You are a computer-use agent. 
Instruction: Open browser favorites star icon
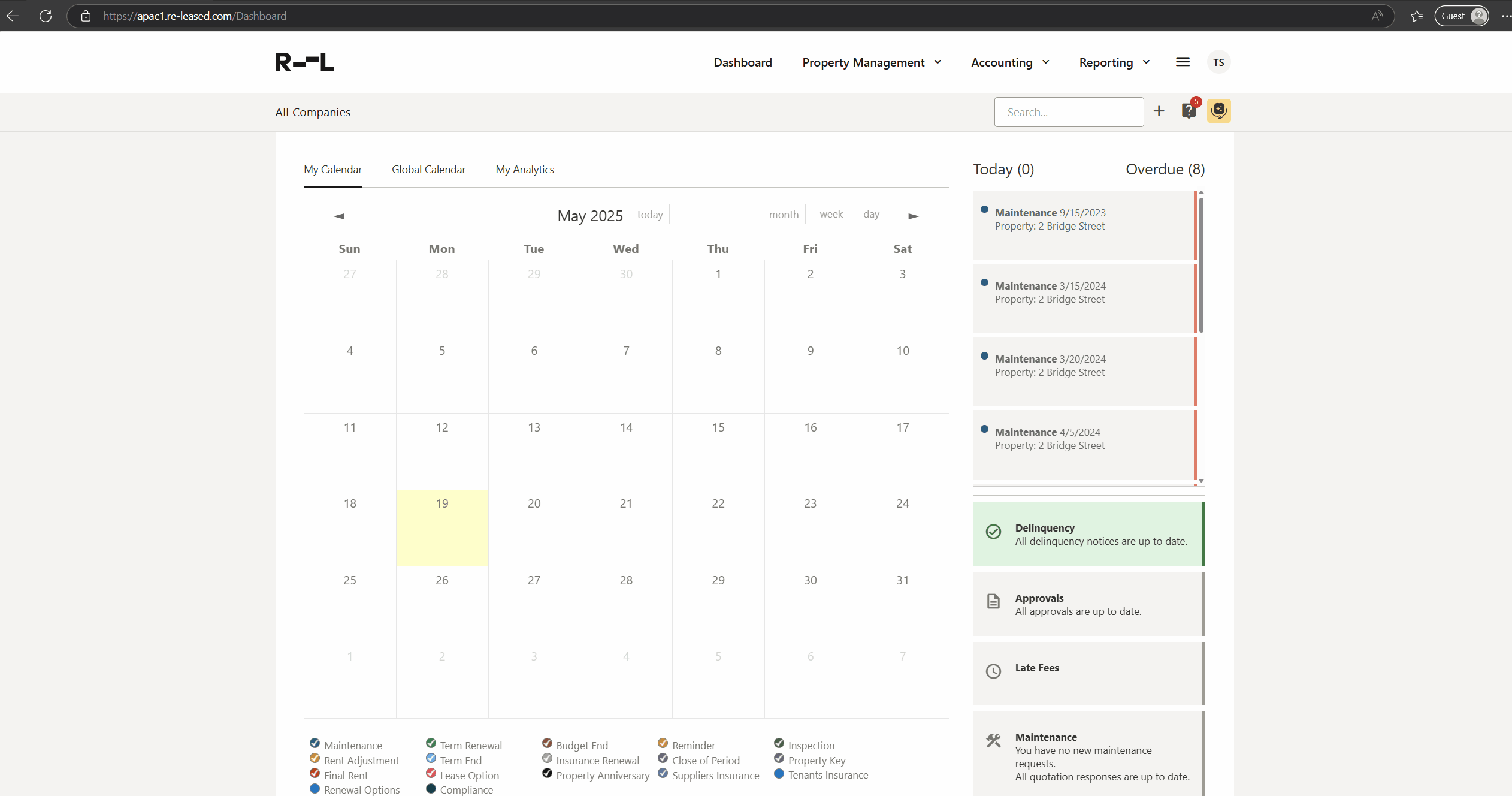click(x=1417, y=16)
